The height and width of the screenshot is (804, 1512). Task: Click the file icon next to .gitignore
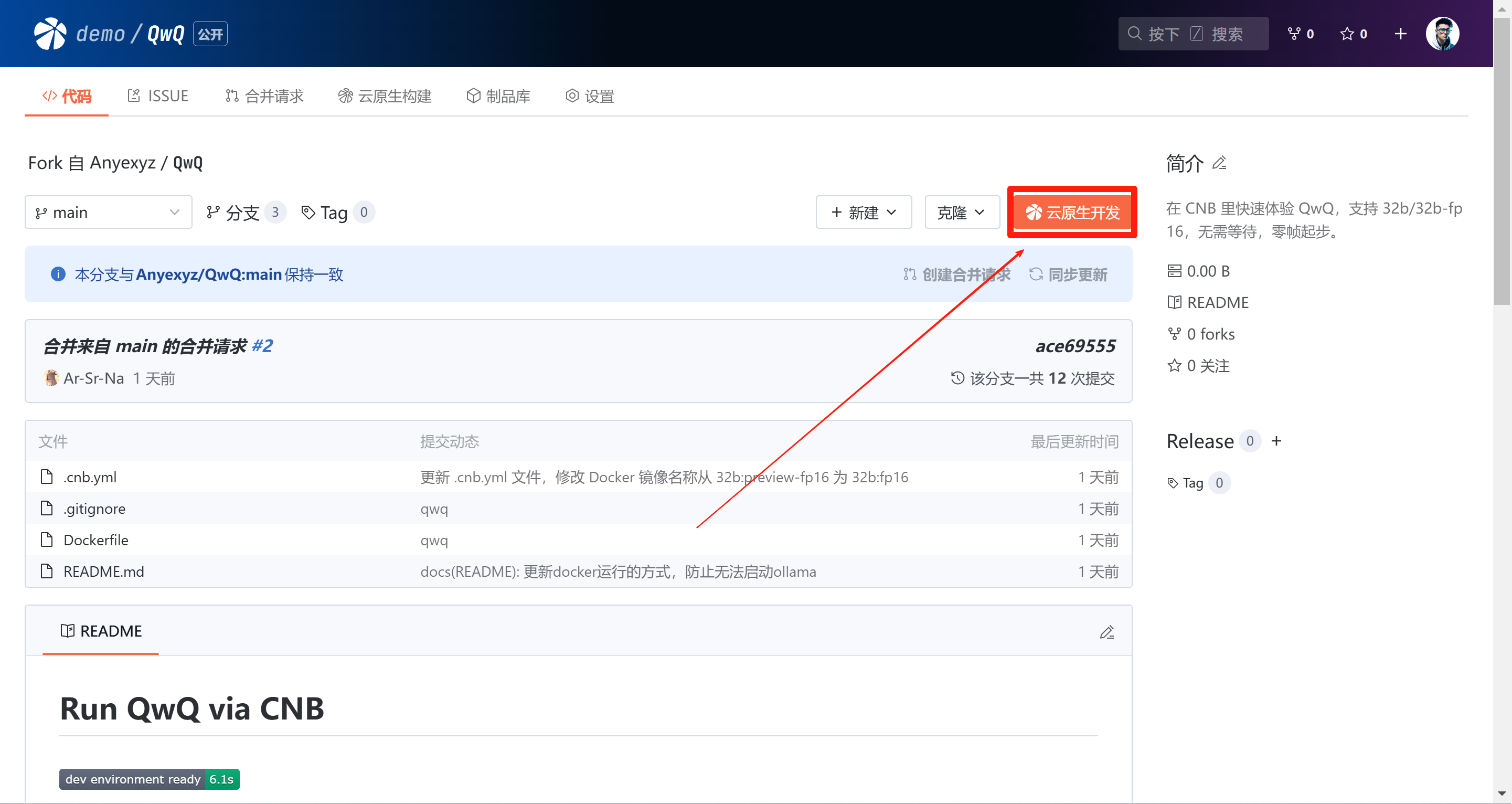coord(47,508)
